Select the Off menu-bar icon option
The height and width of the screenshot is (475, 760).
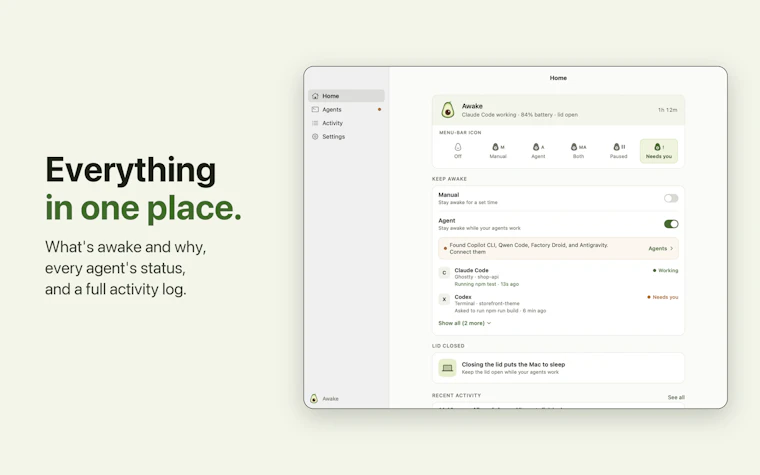pyautogui.click(x=458, y=151)
